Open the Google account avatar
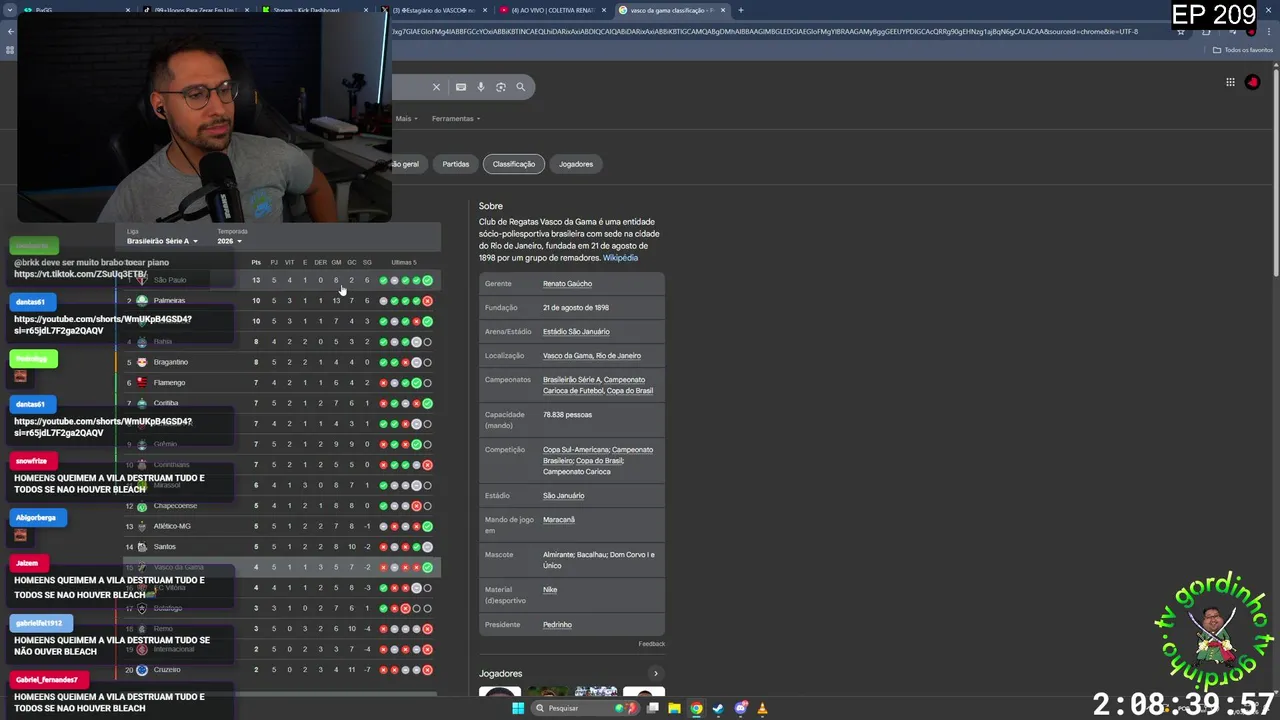Viewport: 1280px width, 720px height. point(1253,82)
